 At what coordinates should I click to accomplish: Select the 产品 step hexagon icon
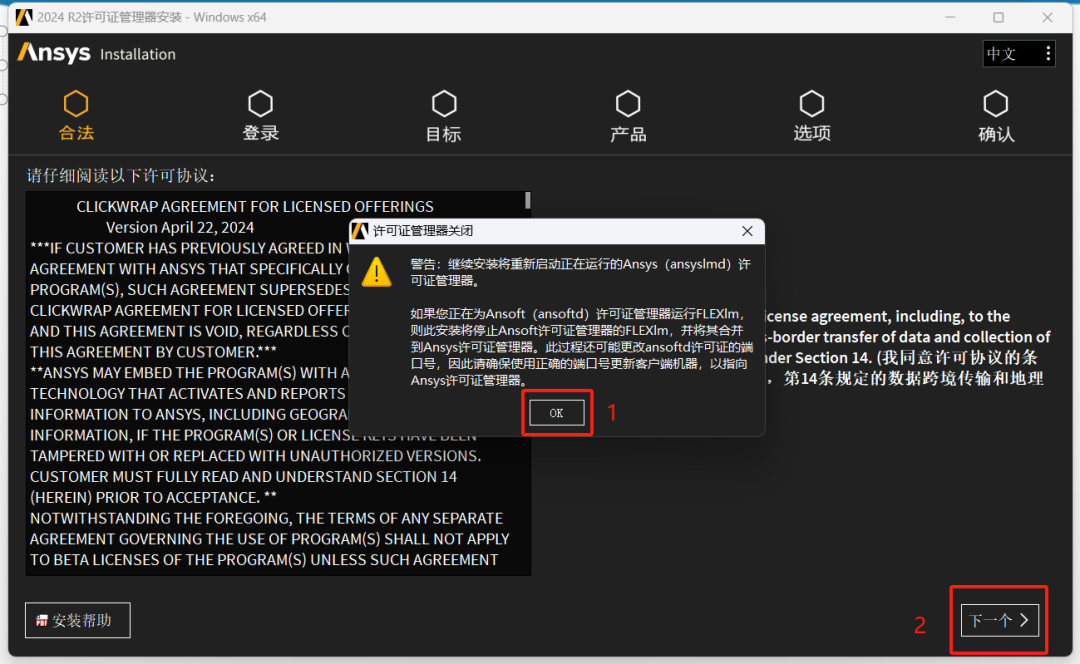pos(628,104)
